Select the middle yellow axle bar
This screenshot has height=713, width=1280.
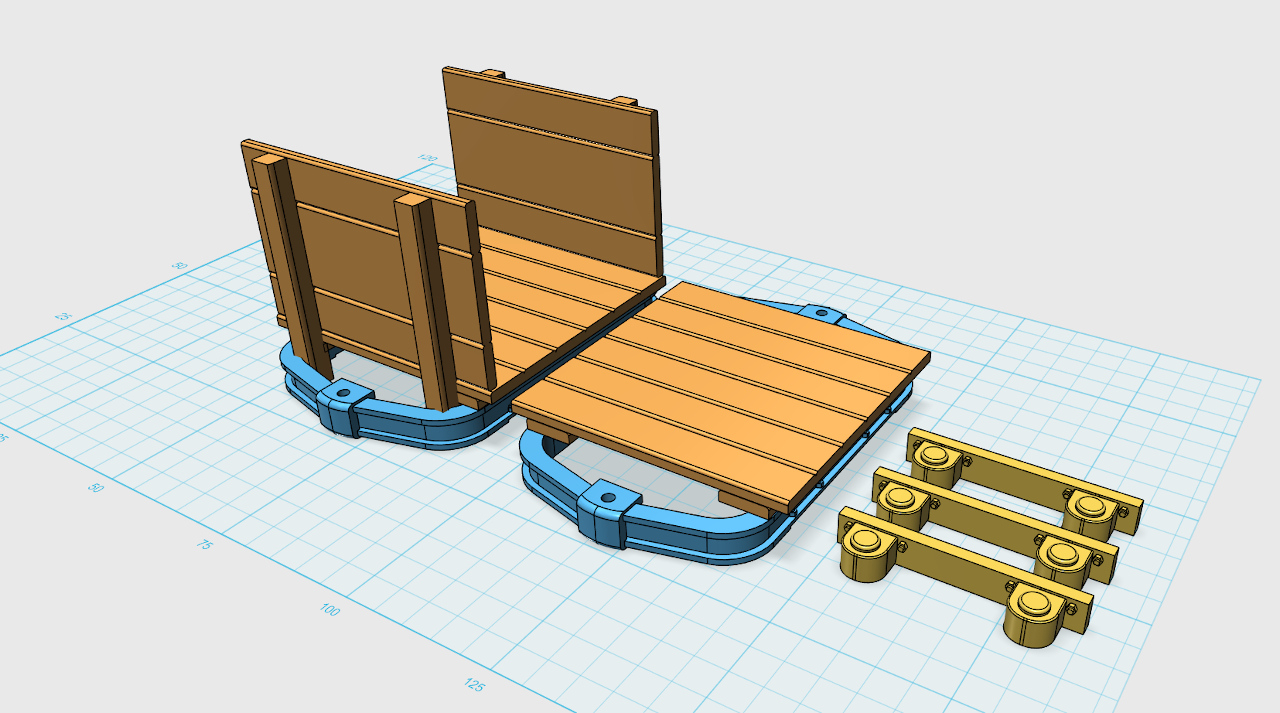point(995,525)
